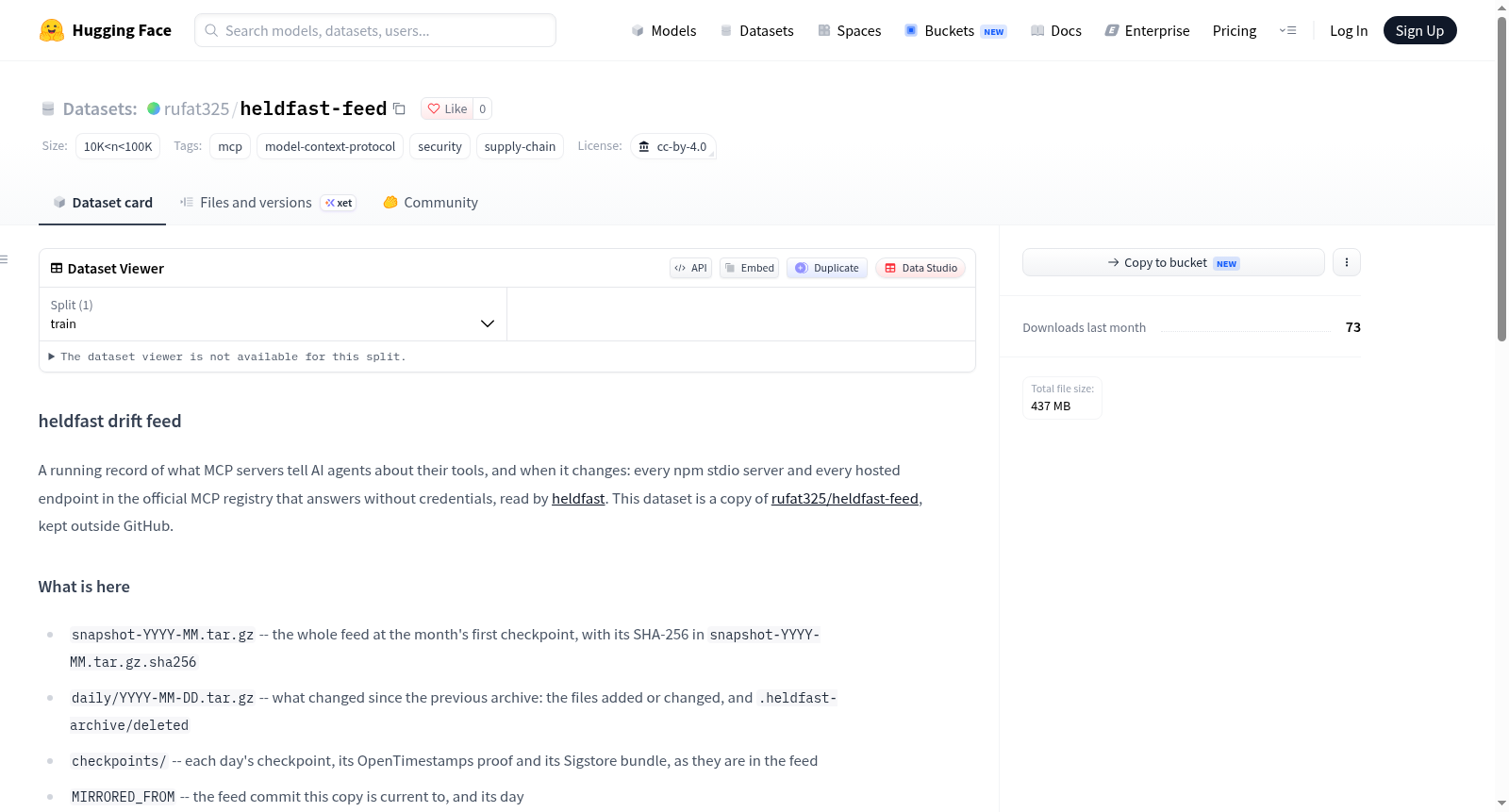This screenshot has height=812, width=1509.
Task: Select the security tag
Action: pos(439,146)
